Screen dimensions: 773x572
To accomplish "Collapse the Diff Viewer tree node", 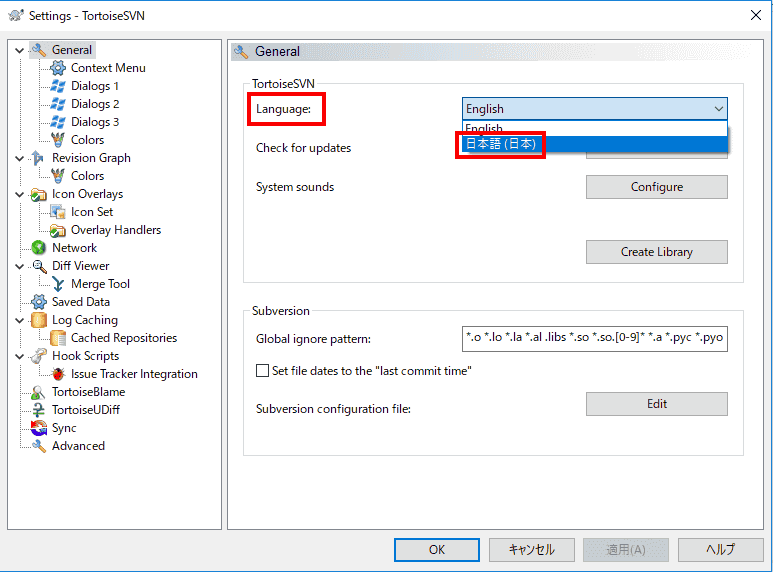I will (19, 266).
